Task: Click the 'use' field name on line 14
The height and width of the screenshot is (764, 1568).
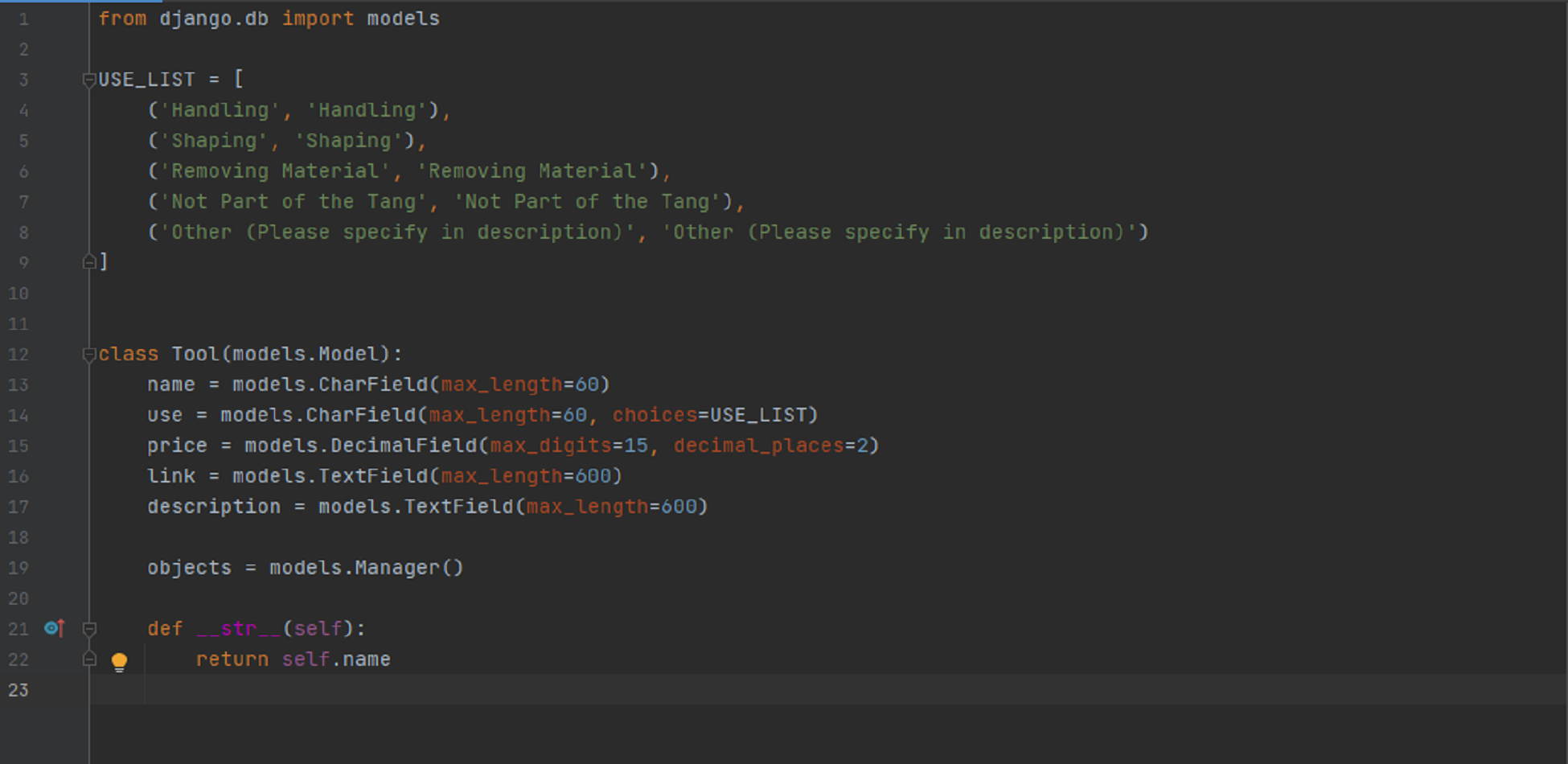Action: click(x=165, y=416)
